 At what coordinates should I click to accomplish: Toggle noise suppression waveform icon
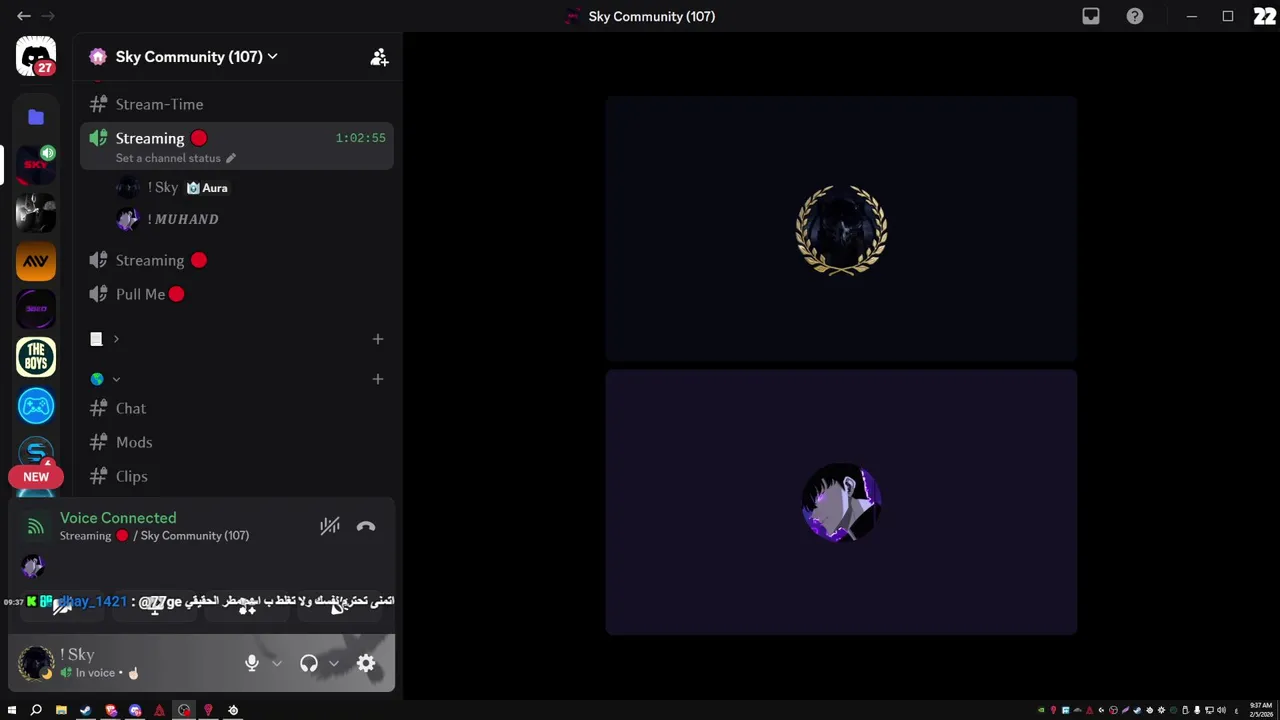(330, 527)
